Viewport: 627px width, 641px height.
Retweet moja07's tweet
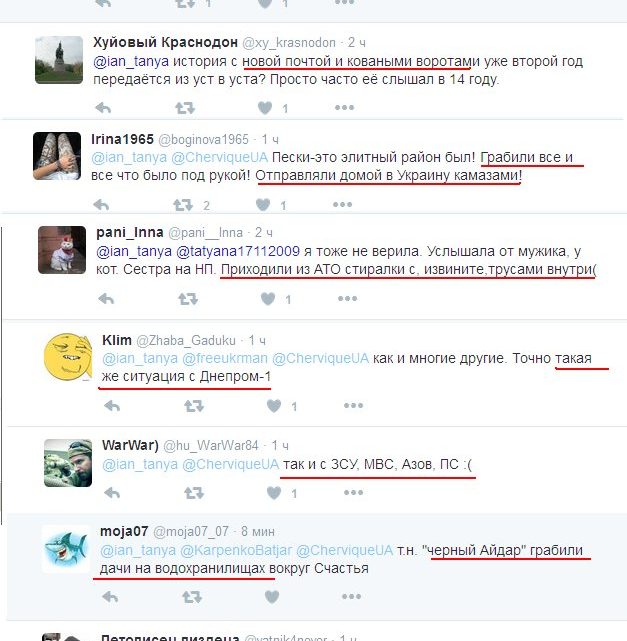(x=192, y=597)
